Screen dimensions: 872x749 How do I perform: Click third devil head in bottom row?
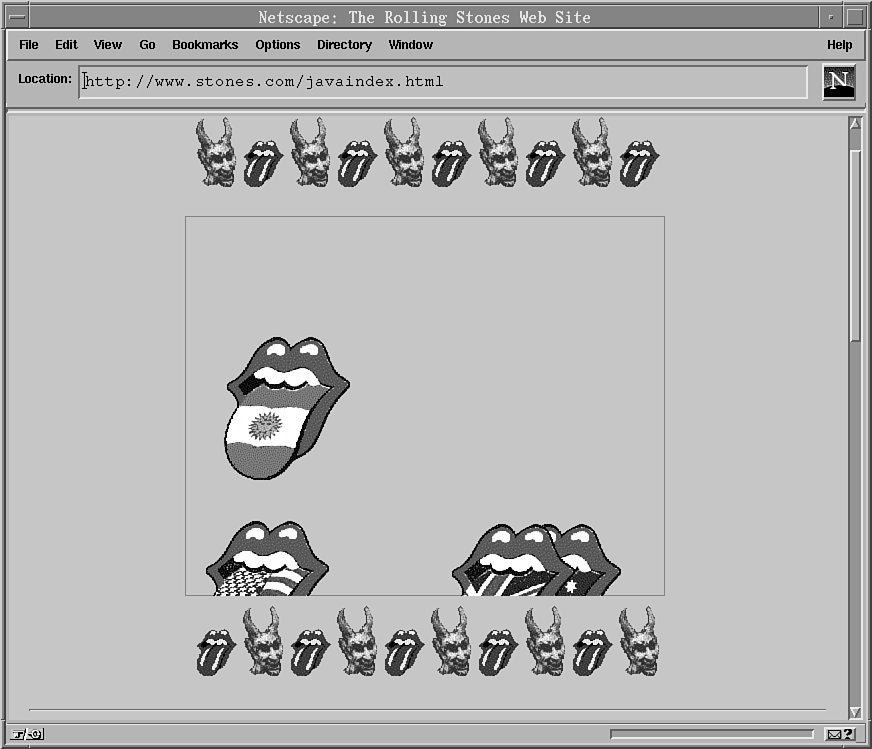pos(450,641)
